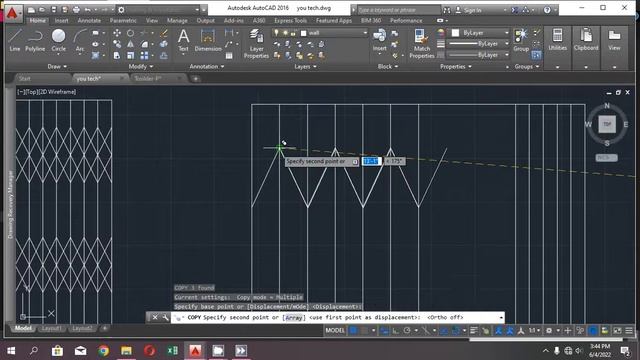Expand the Layers panel
640x360 pixels.
coord(305,67)
